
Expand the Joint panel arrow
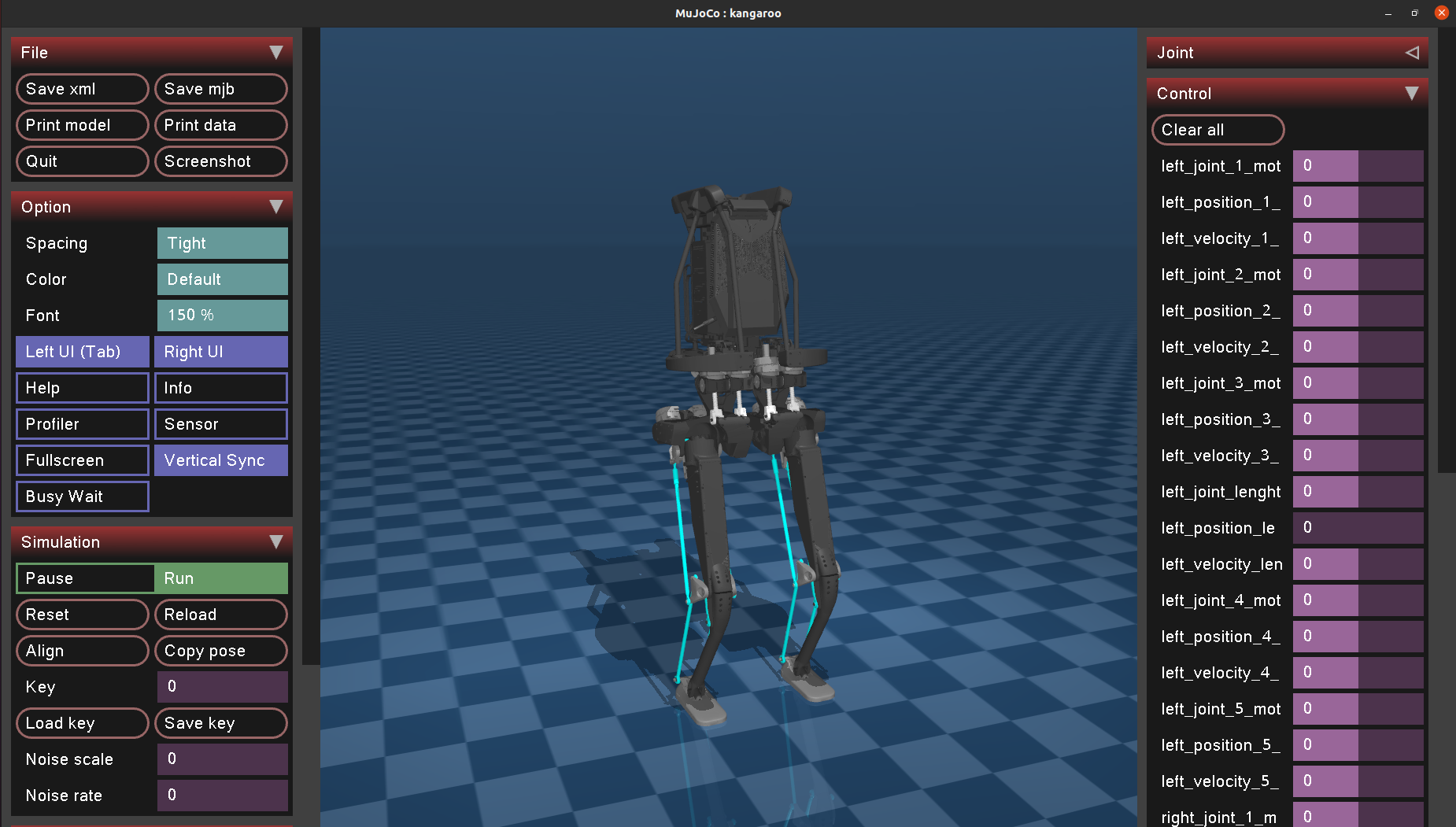point(1412,53)
